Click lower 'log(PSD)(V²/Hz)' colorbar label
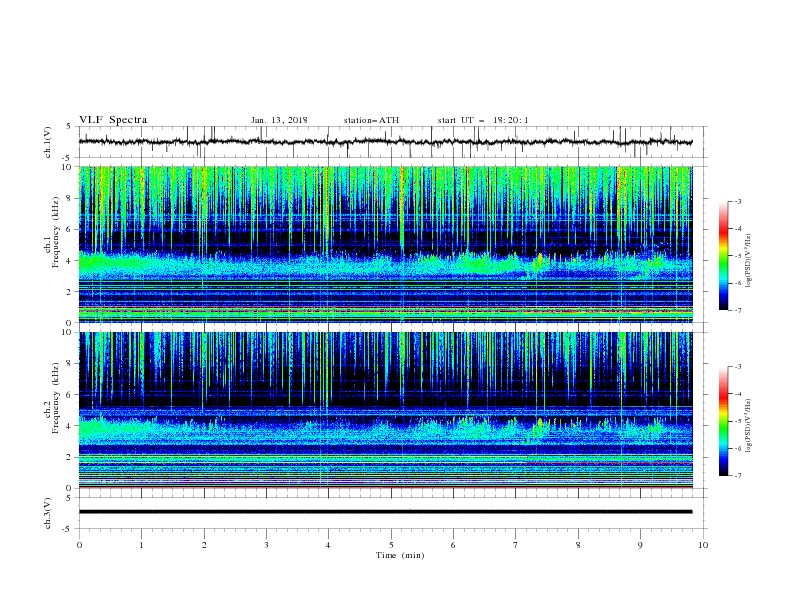 tap(749, 425)
